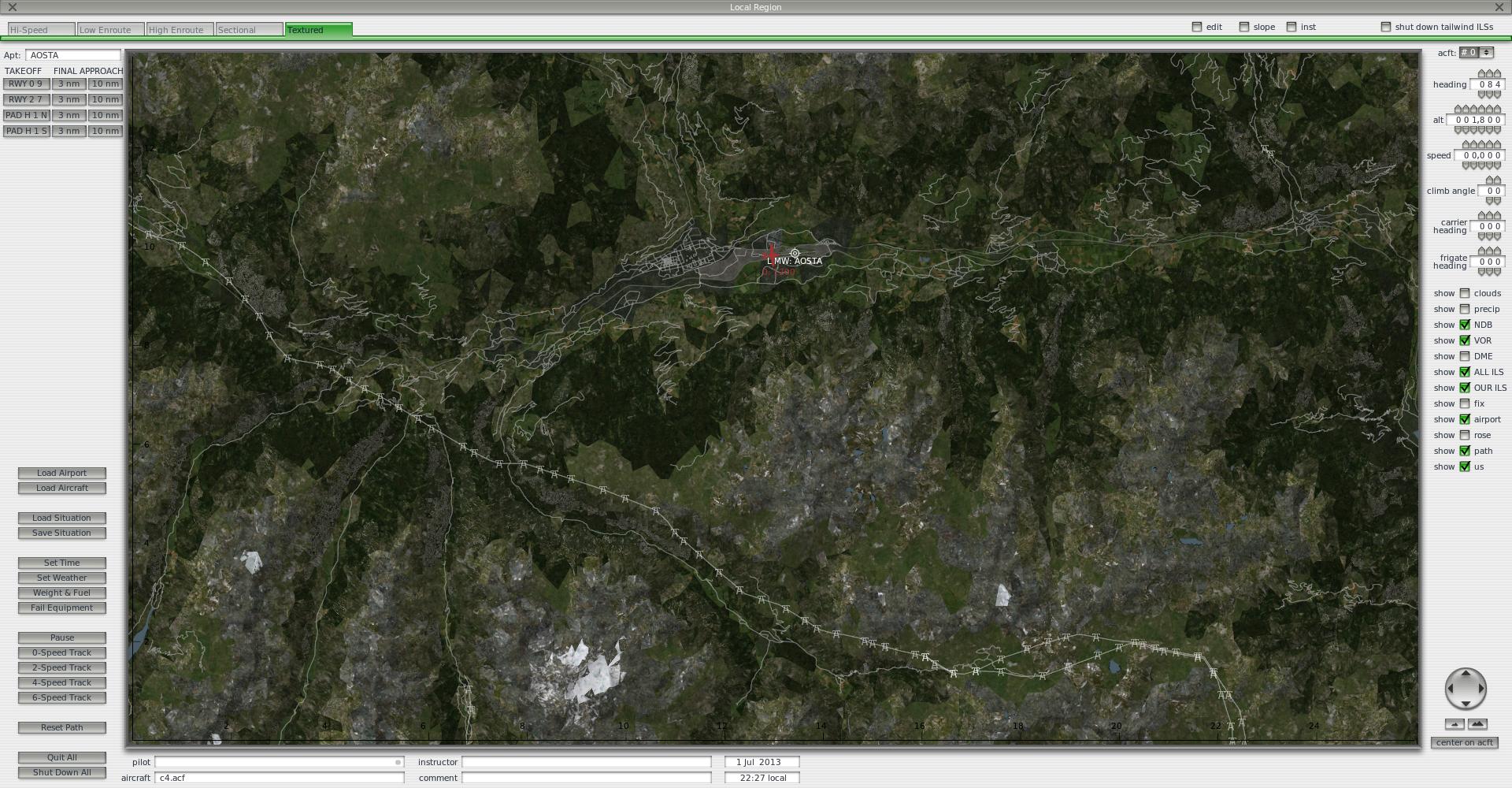The height and width of the screenshot is (788, 1512).
Task: Uncheck the show VOR checkbox
Action: click(x=1465, y=340)
